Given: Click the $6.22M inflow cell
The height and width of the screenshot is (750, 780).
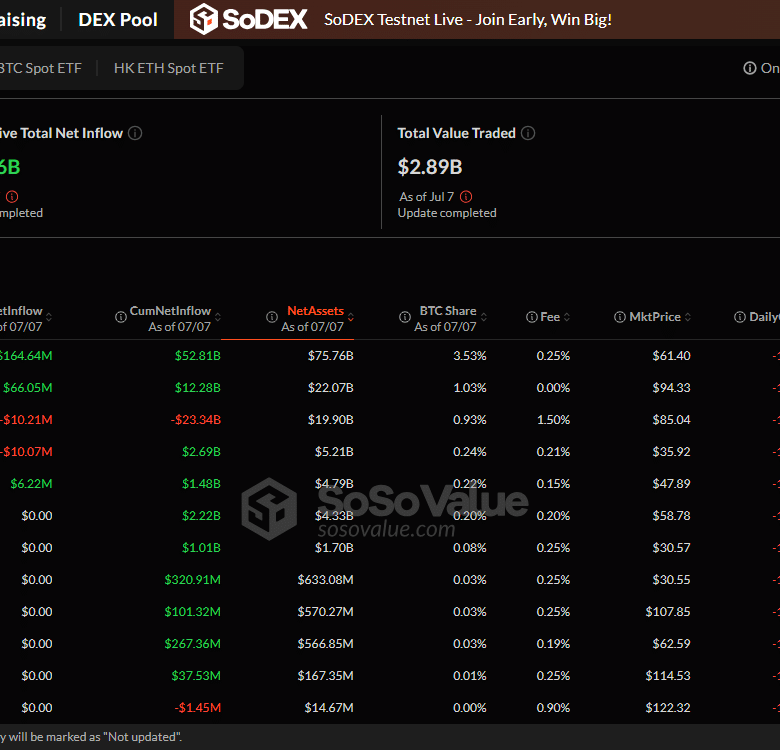Looking at the screenshot, I should point(31,484).
